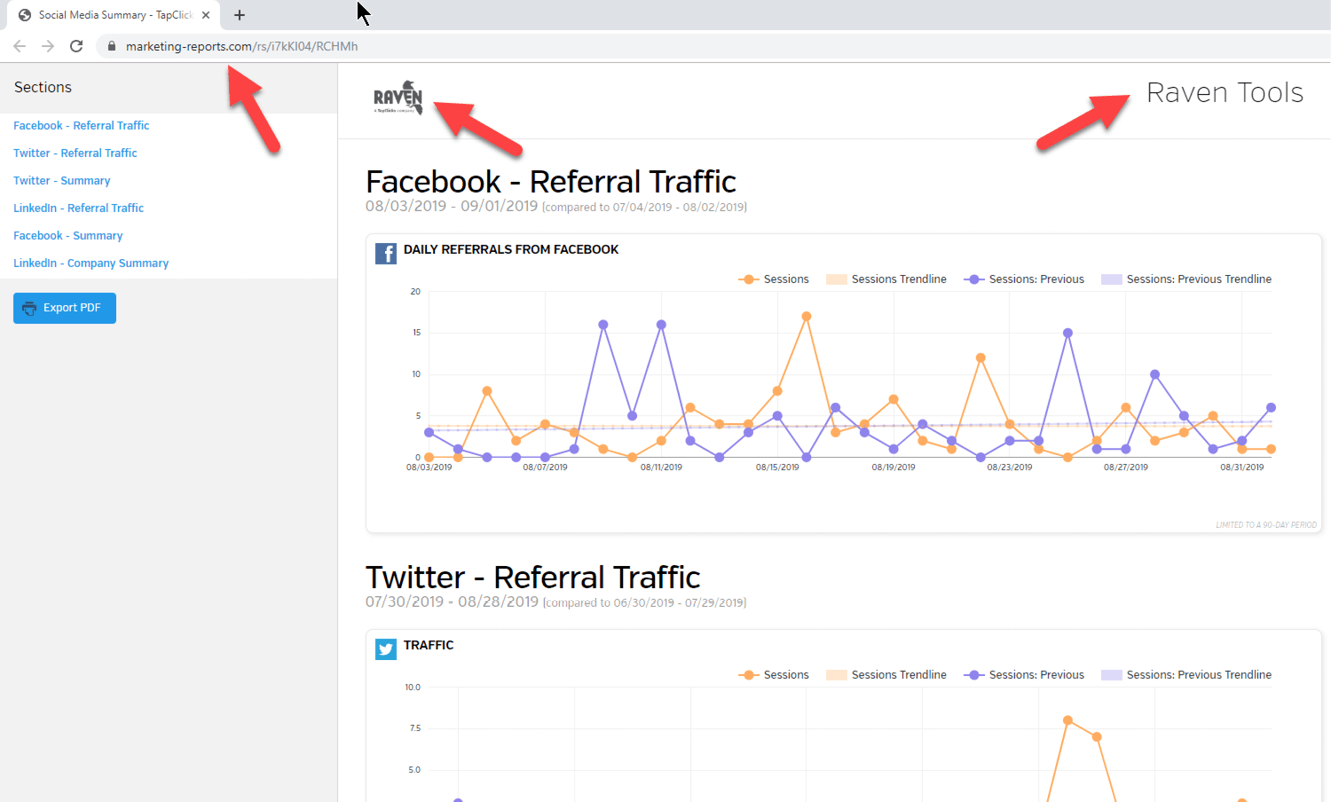Click the LIMITED TO A 90-DAY PERIOD note
The height and width of the screenshot is (802, 1331).
1266,525
